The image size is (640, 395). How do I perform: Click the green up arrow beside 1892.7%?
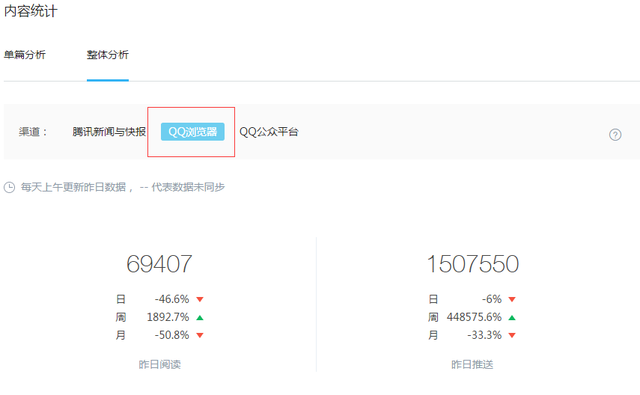coord(200,317)
